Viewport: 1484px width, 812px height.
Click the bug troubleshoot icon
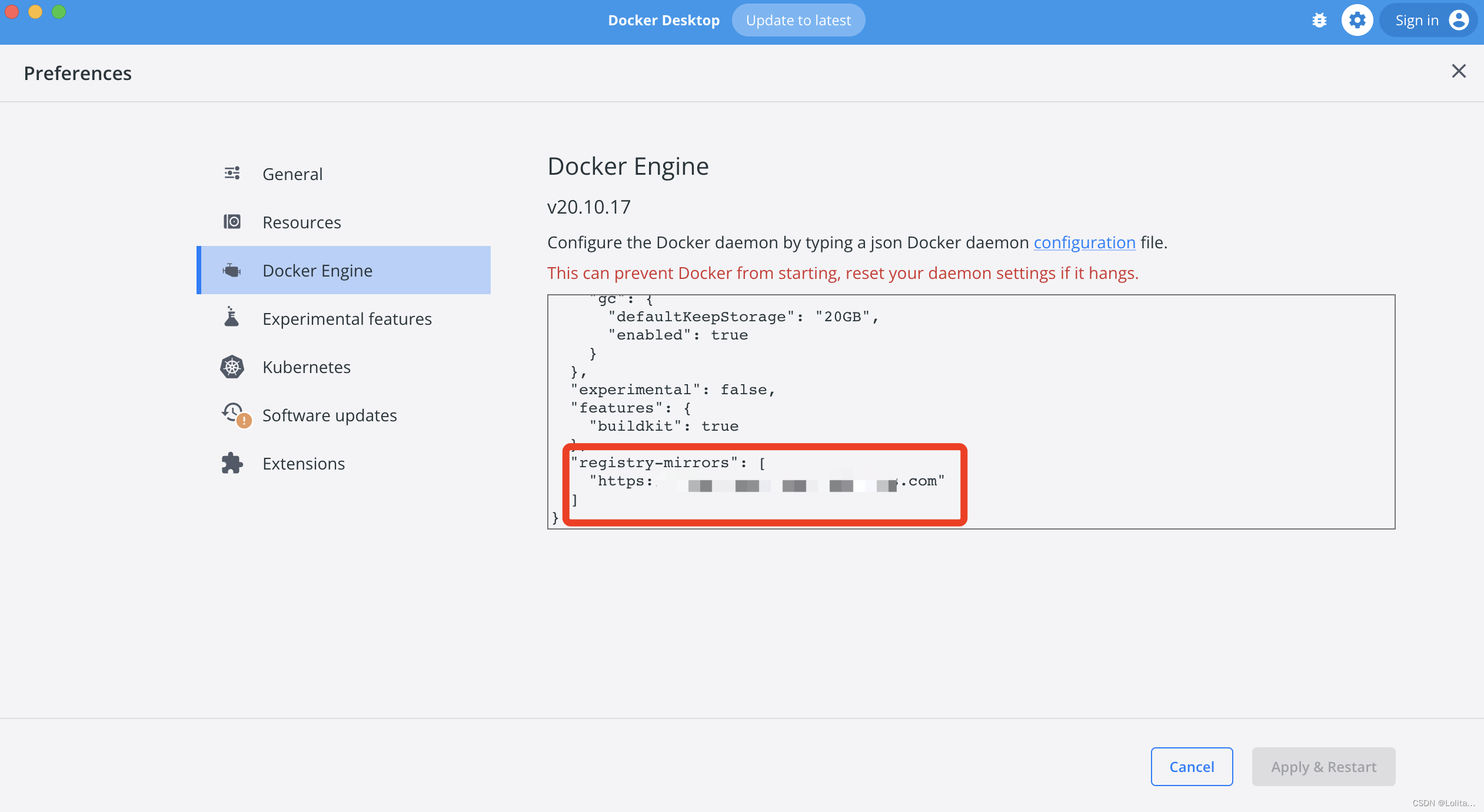point(1319,21)
